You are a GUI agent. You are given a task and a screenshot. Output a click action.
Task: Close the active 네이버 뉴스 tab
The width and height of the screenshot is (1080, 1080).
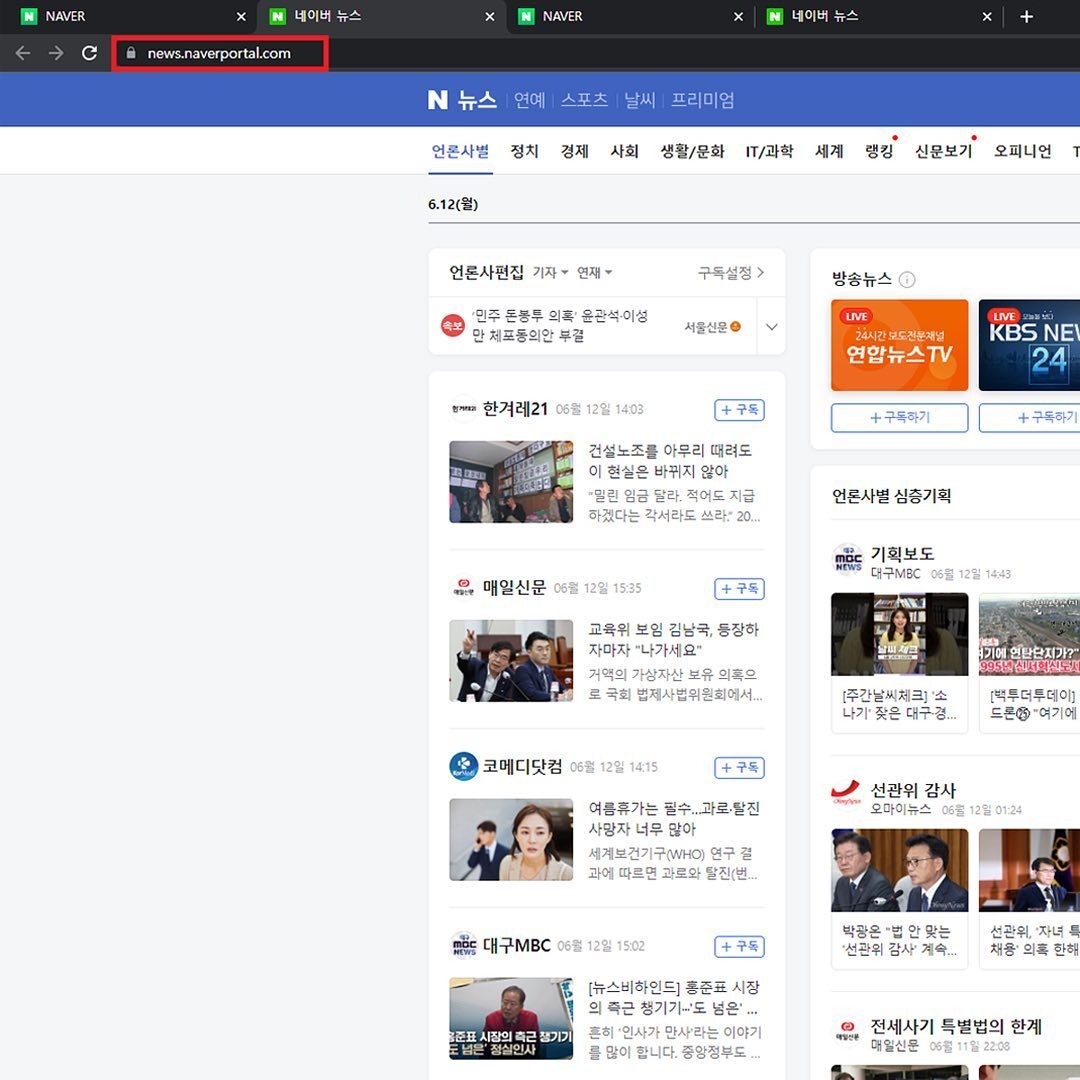coord(490,17)
